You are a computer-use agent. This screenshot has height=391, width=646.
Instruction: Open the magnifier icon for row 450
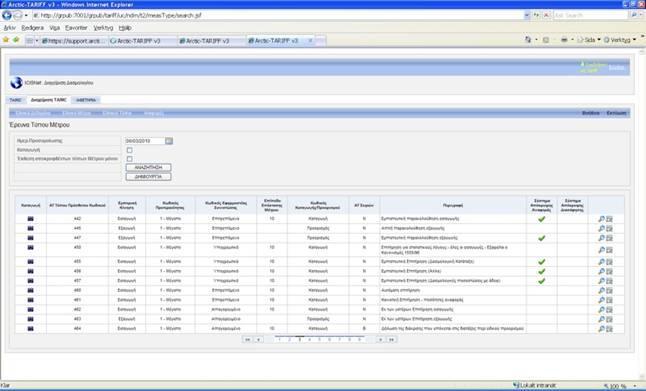tap(601, 250)
